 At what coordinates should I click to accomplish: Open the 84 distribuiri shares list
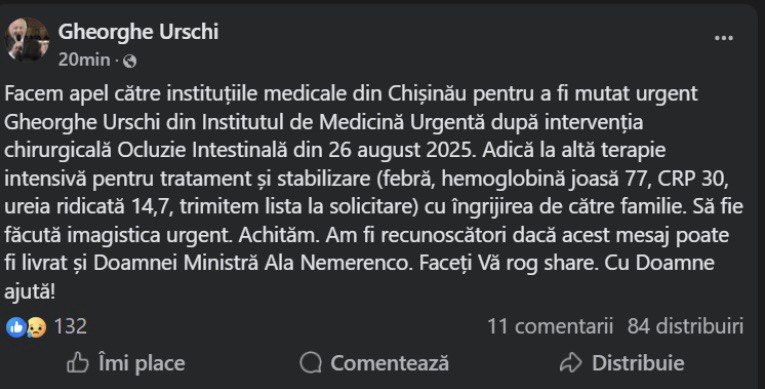(685, 326)
